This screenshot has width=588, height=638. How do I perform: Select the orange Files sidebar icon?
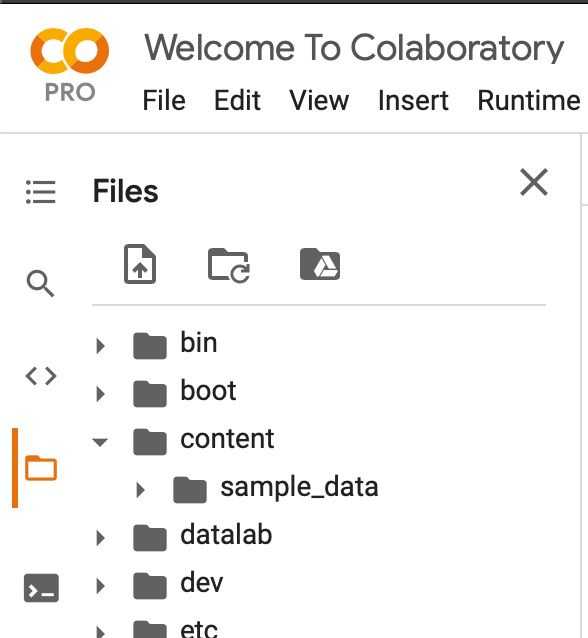click(41, 468)
